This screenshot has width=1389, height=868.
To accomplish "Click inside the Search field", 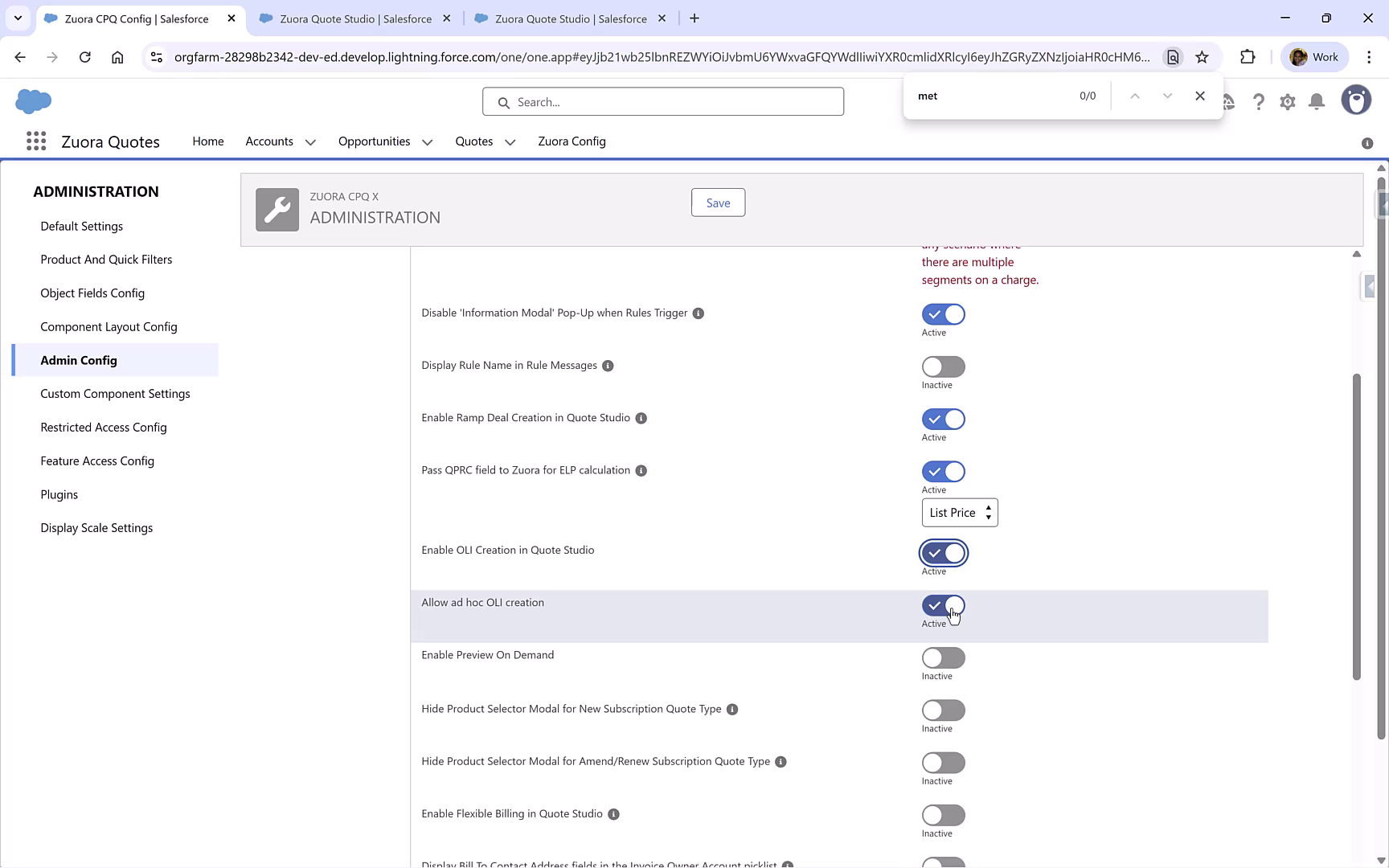I will (662, 101).
